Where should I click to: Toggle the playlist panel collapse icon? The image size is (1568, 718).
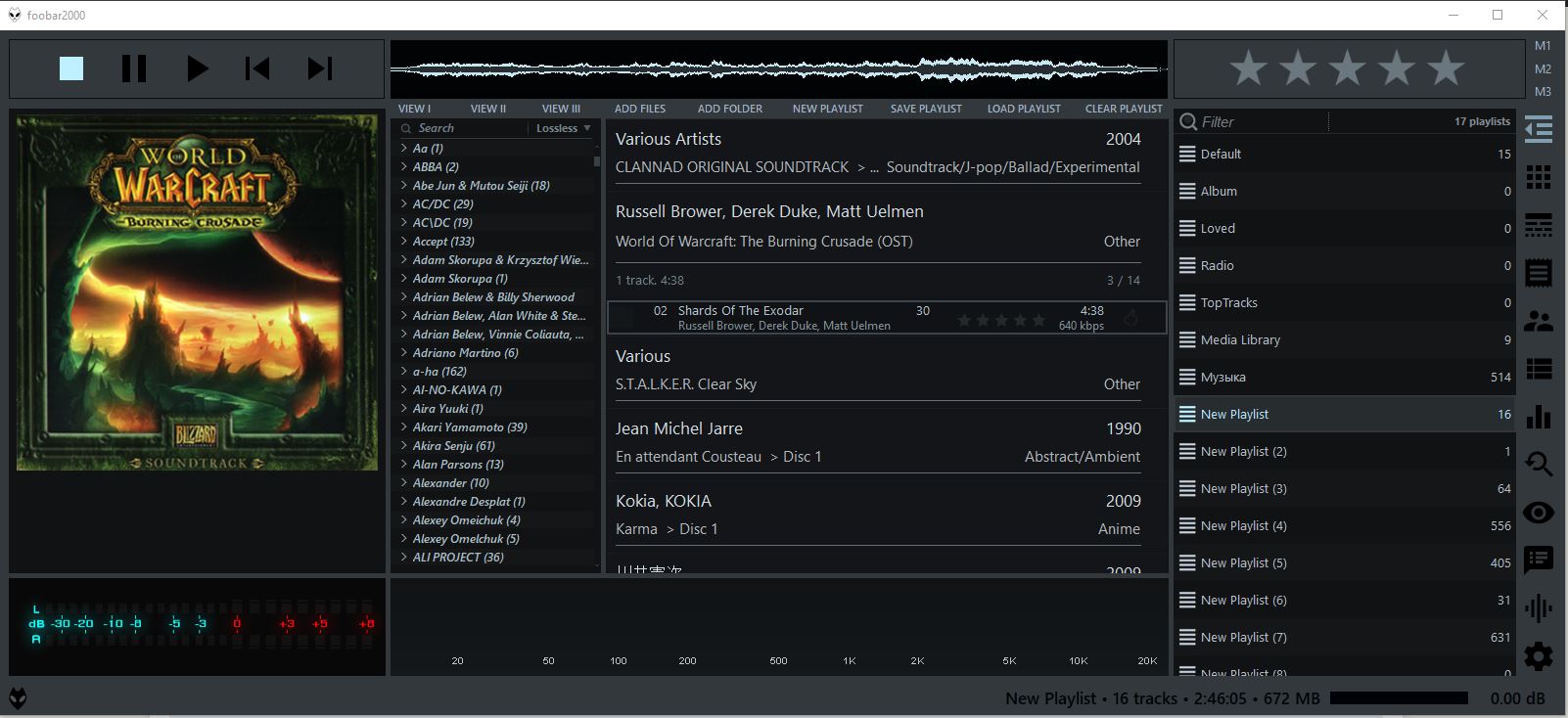[1539, 129]
